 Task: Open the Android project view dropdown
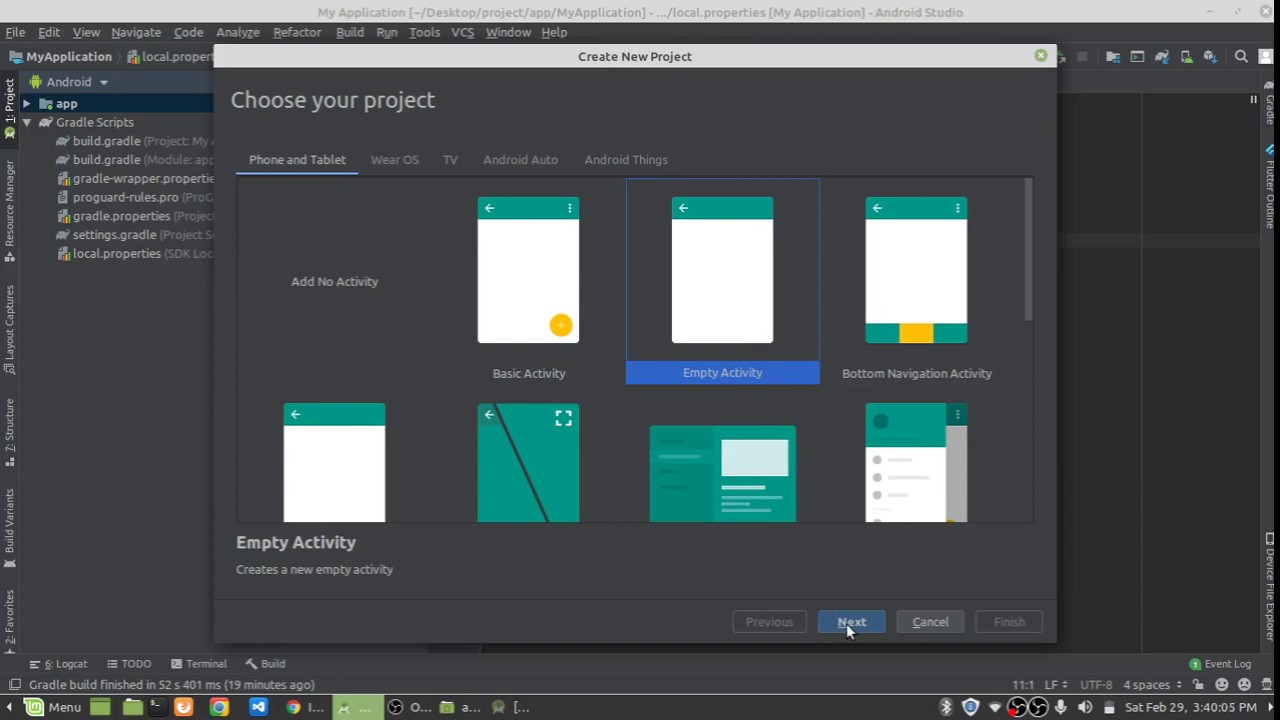coord(69,82)
